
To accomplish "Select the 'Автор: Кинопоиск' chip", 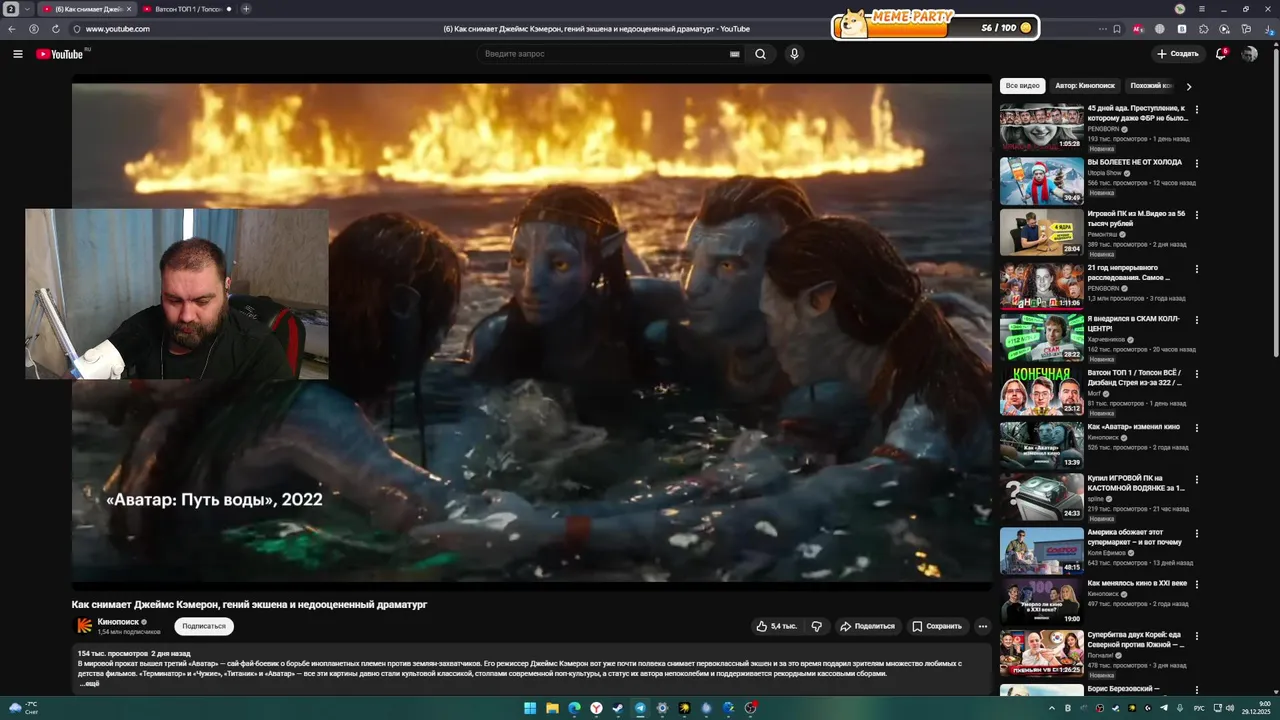I will [x=1085, y=86].
